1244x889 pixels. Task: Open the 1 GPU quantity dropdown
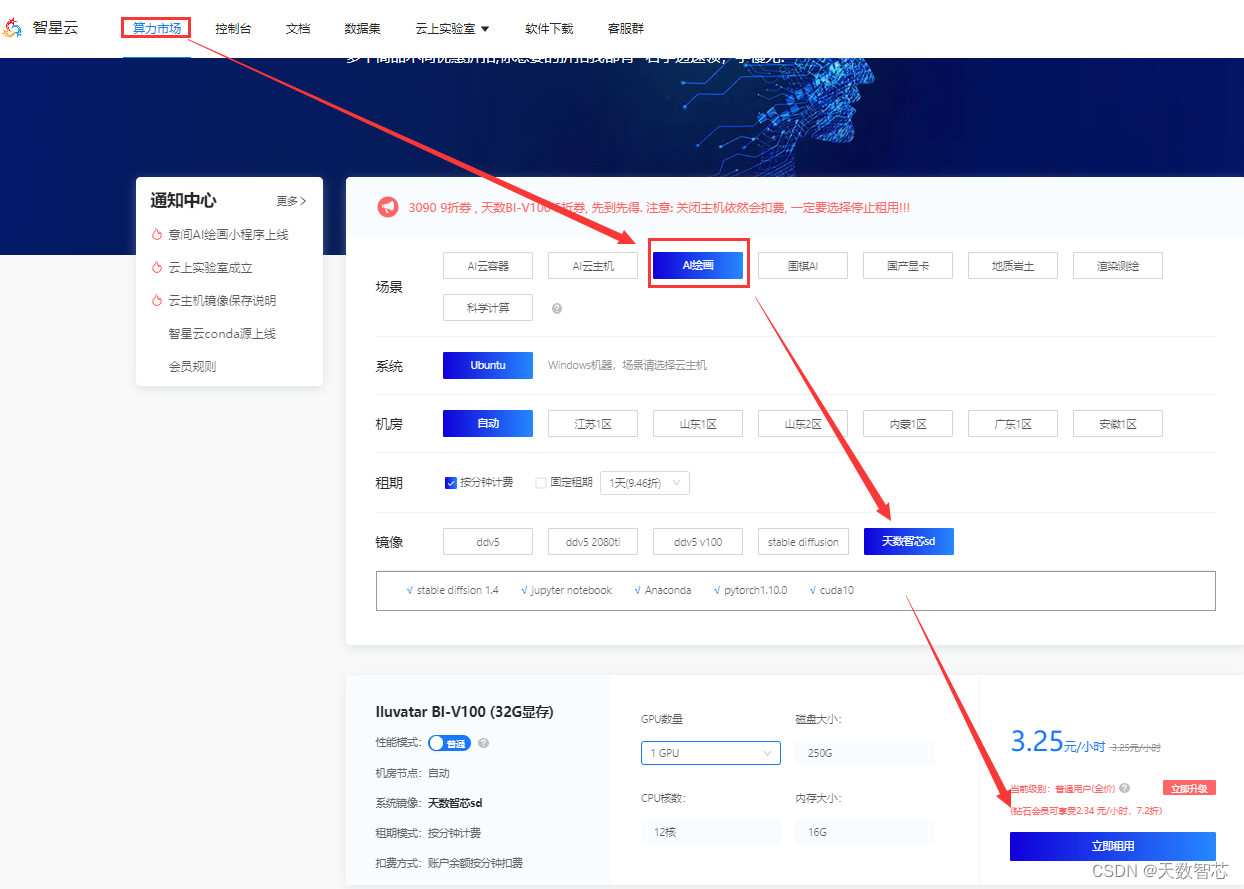coord(711,753)
